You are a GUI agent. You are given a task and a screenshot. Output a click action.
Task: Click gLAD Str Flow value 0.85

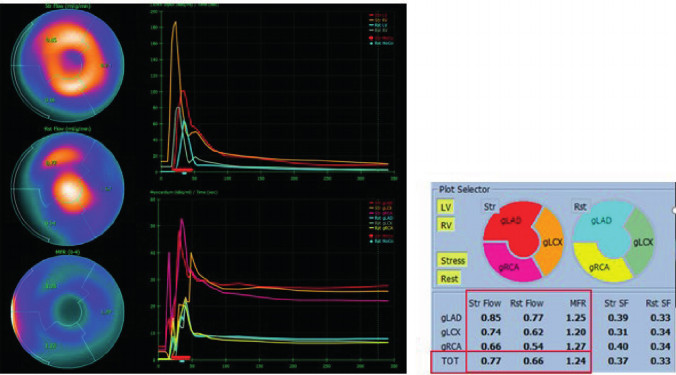click(491, 318)
